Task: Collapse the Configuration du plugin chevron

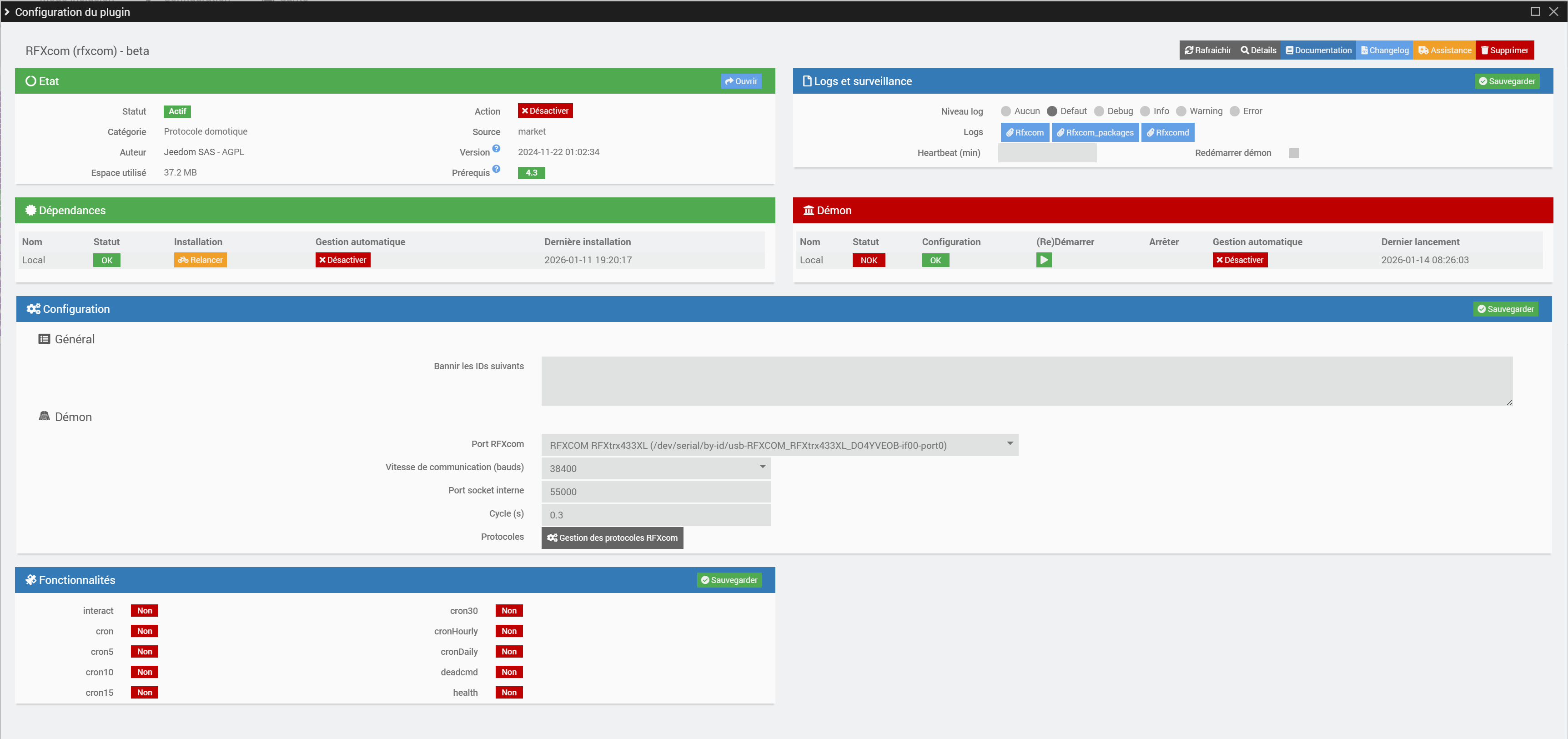Action: tap(7, 11)
